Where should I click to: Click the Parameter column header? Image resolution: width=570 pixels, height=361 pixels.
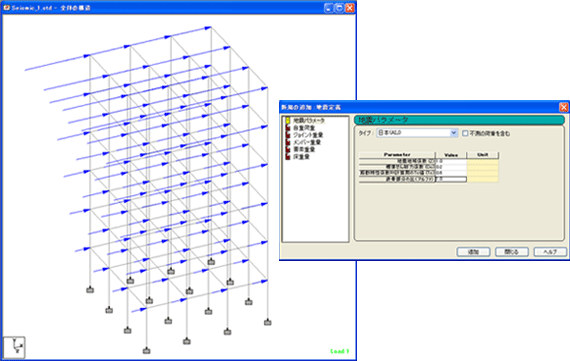(397, 155)
